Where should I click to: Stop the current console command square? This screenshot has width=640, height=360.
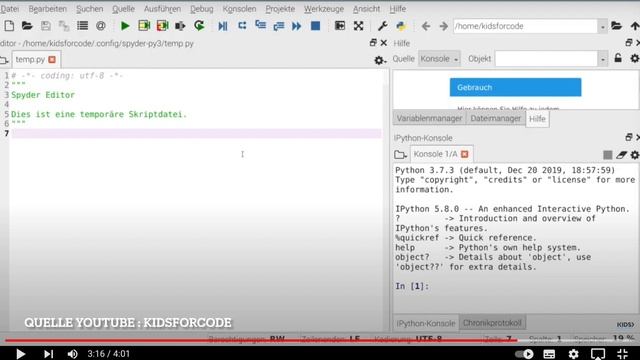click(608, 155)
